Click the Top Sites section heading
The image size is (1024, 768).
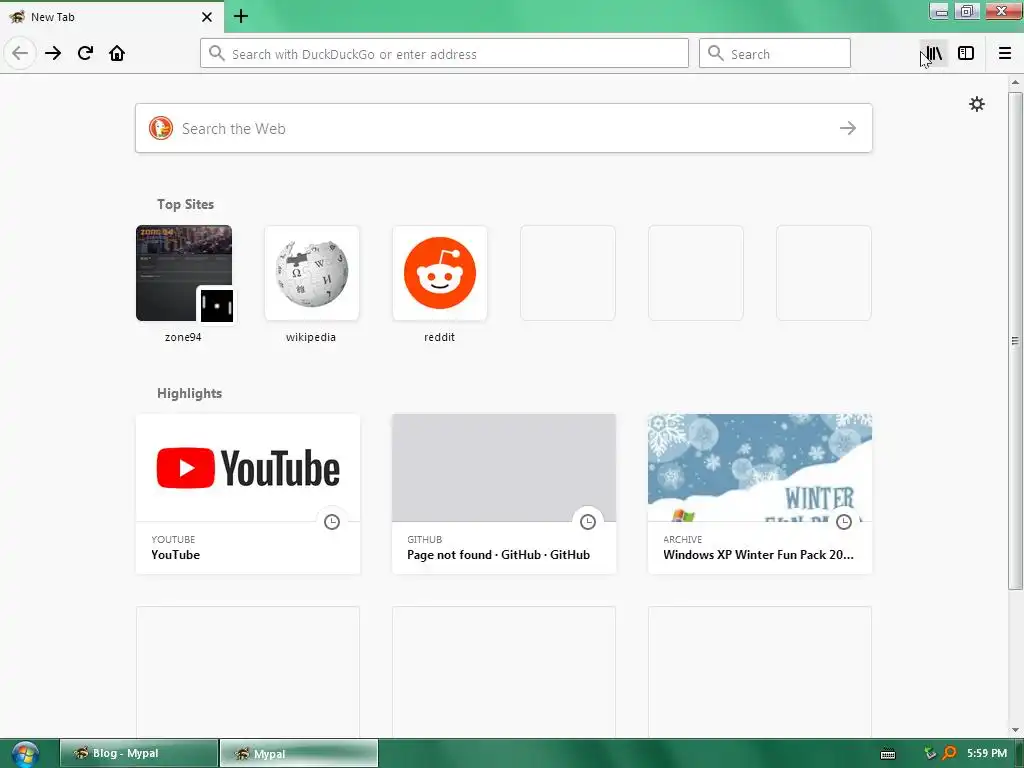click(x=185, y=204)
